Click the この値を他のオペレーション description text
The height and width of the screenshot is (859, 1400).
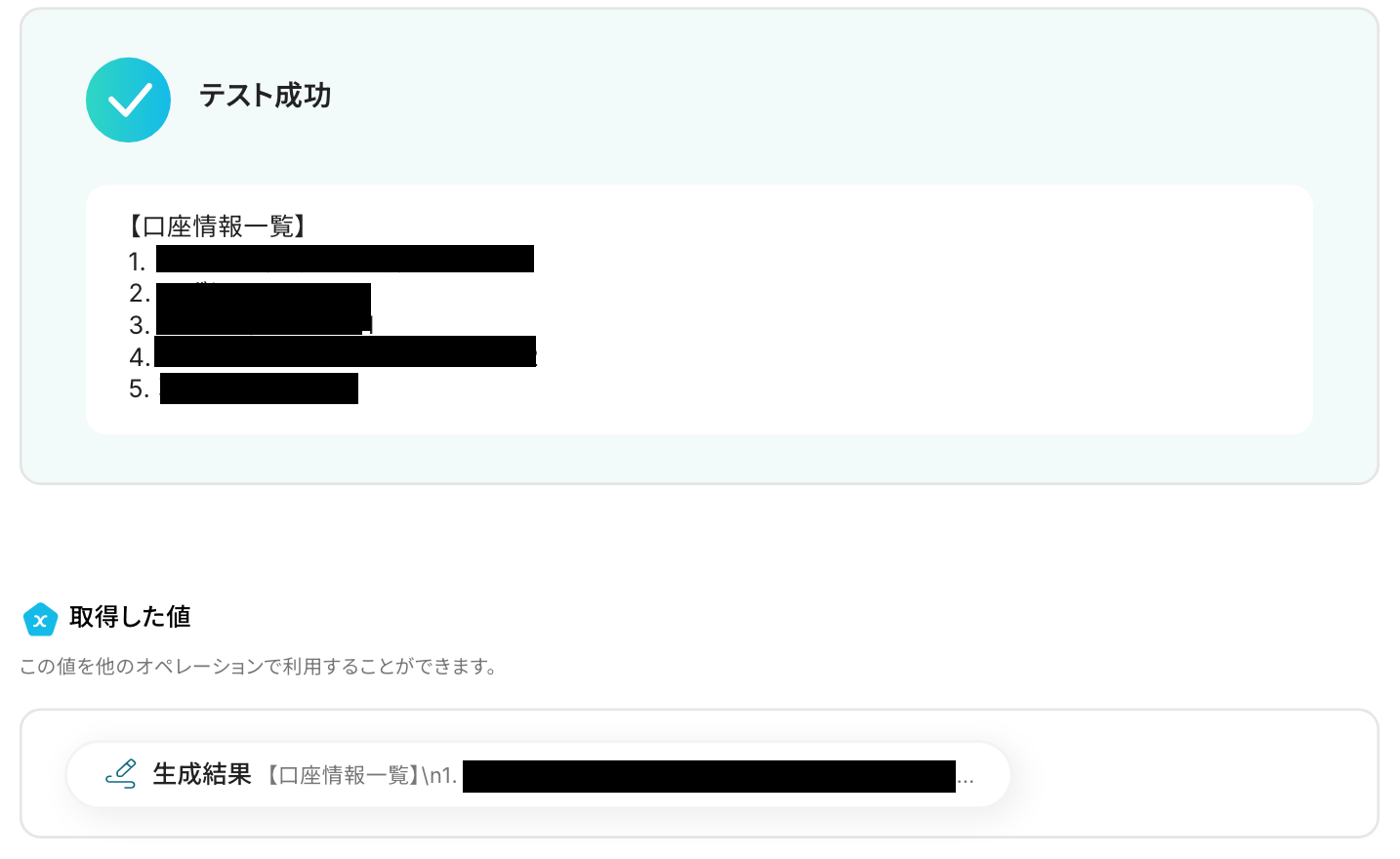[259, 667]
